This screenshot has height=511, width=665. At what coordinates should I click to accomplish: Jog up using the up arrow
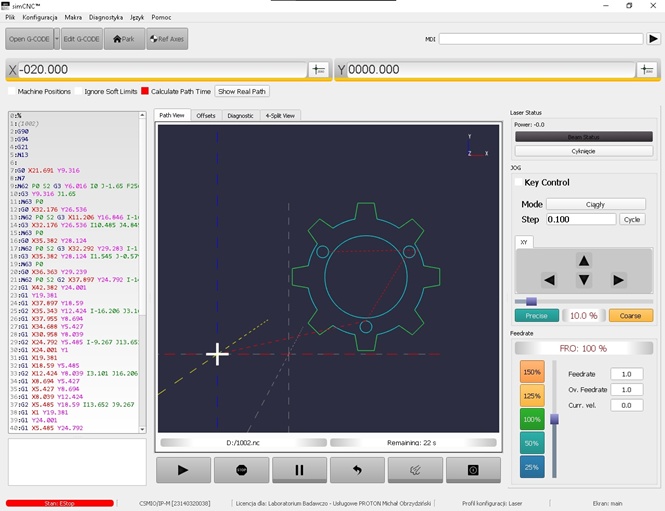coord(584,260)
